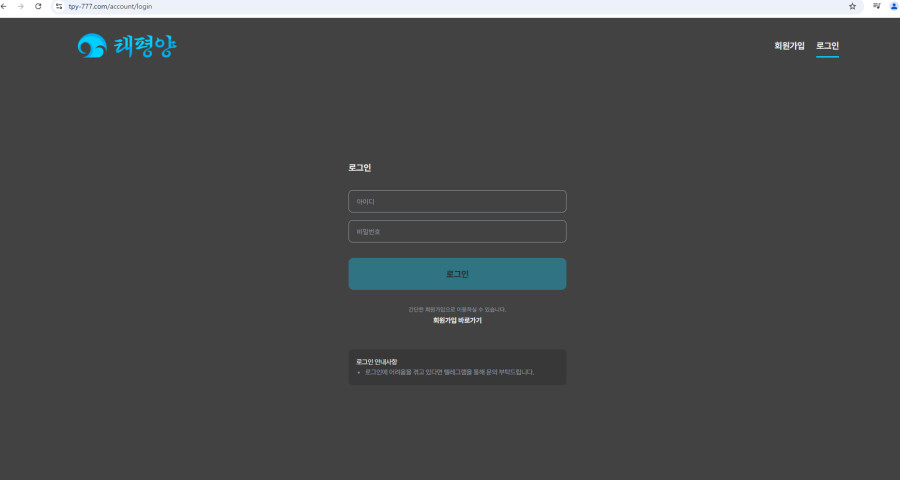Select the 로그인 navigation tab

[x=827, y=46]
